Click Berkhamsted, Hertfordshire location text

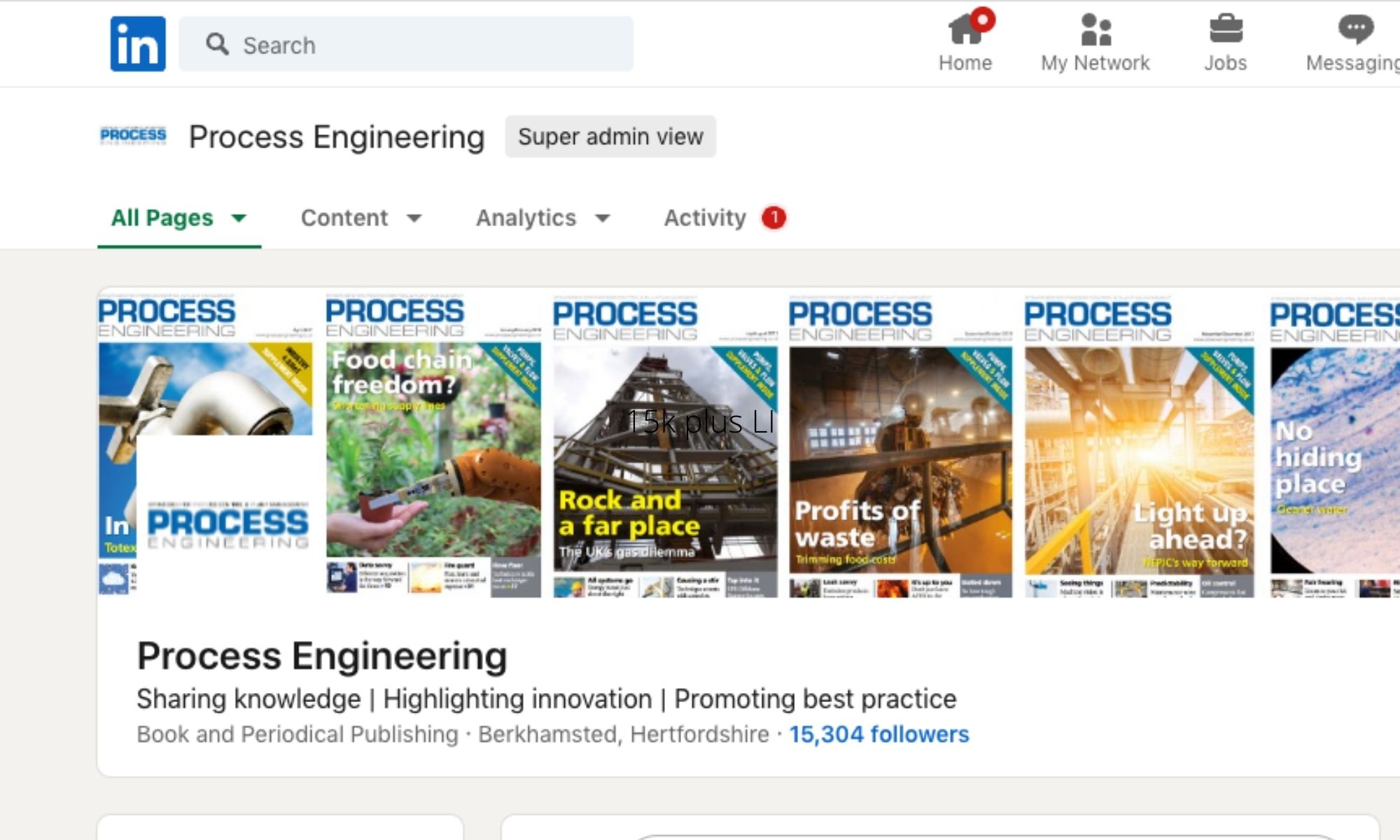point(624,734)
